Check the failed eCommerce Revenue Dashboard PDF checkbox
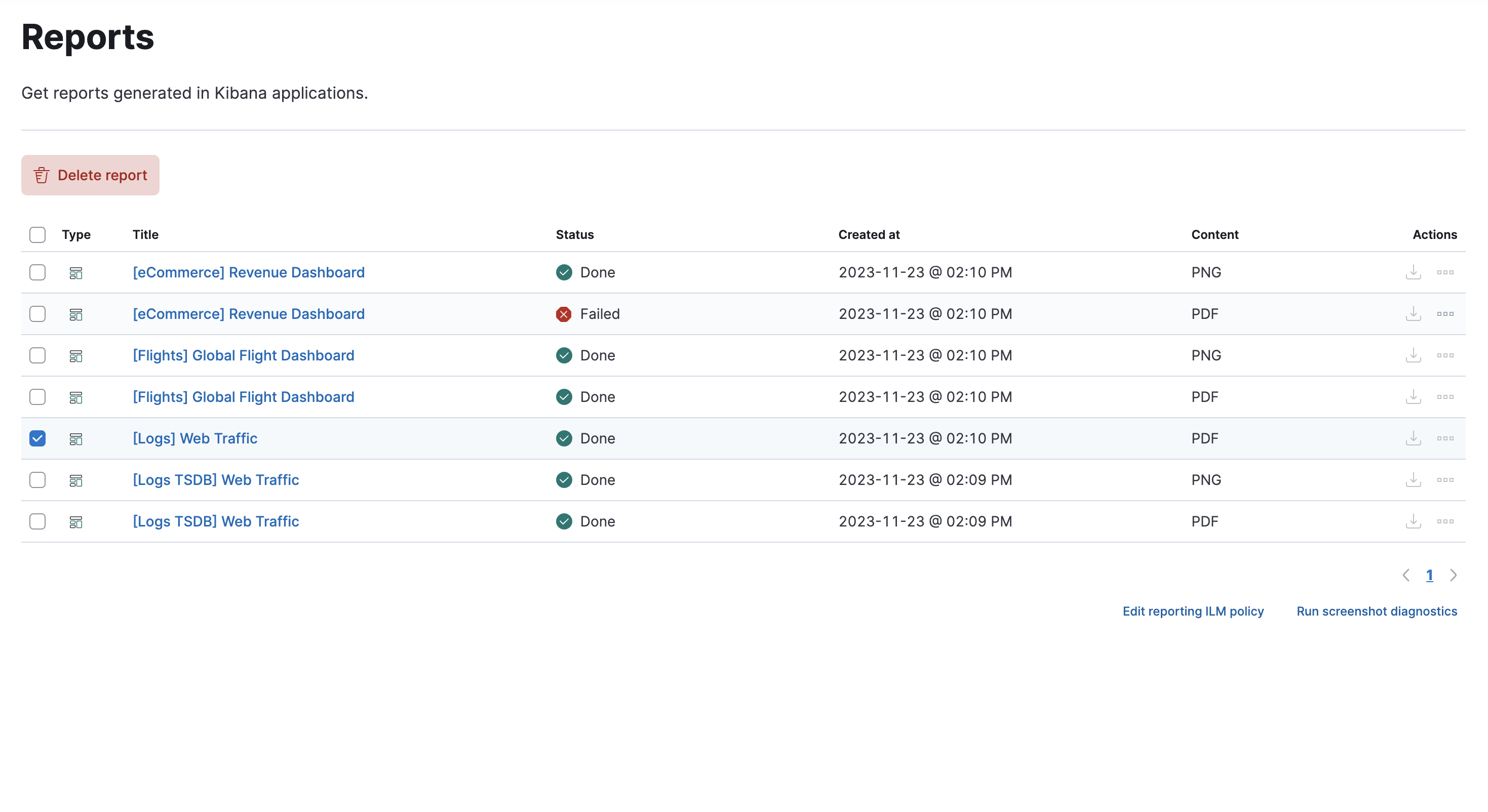This screenshot has height=812, width=1488. pyautogui.click(x=37, y=313)
